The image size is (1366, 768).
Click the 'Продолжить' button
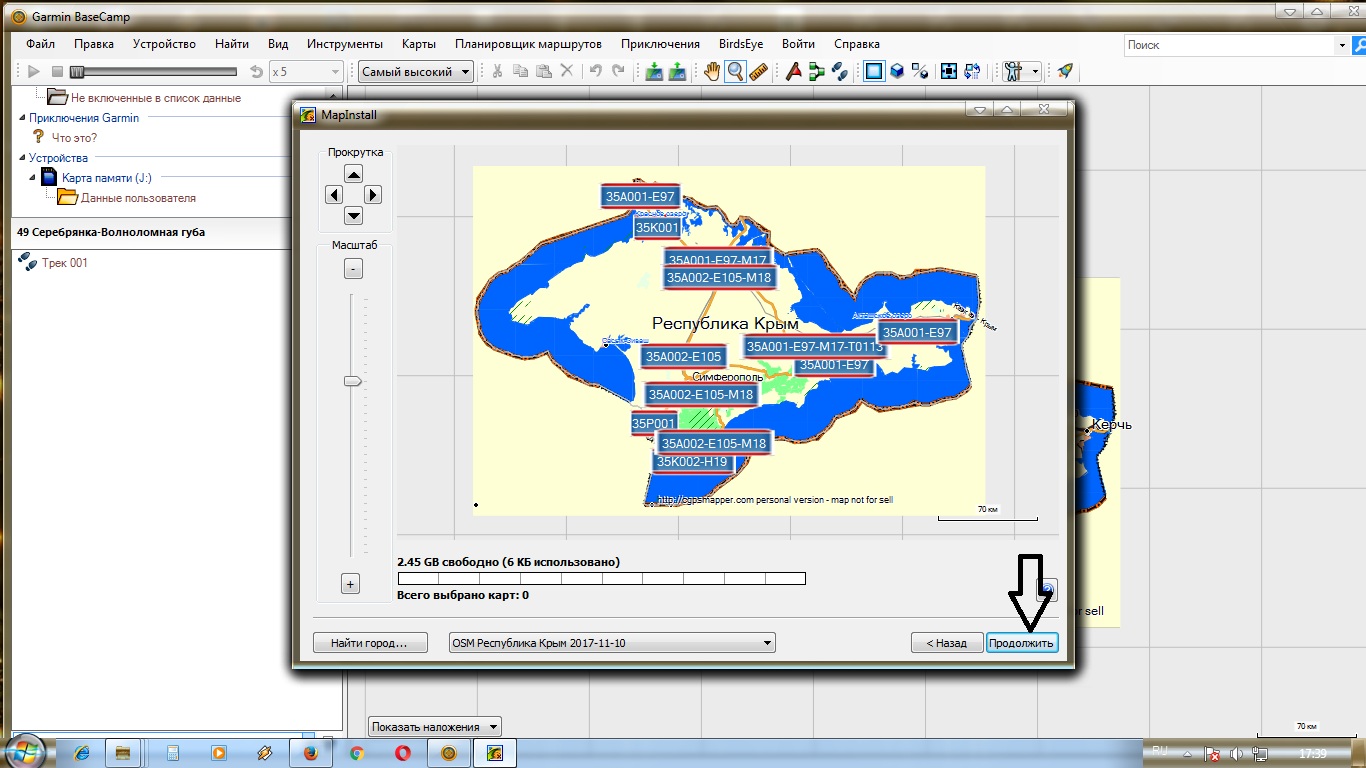click(x=1022, y=643)
